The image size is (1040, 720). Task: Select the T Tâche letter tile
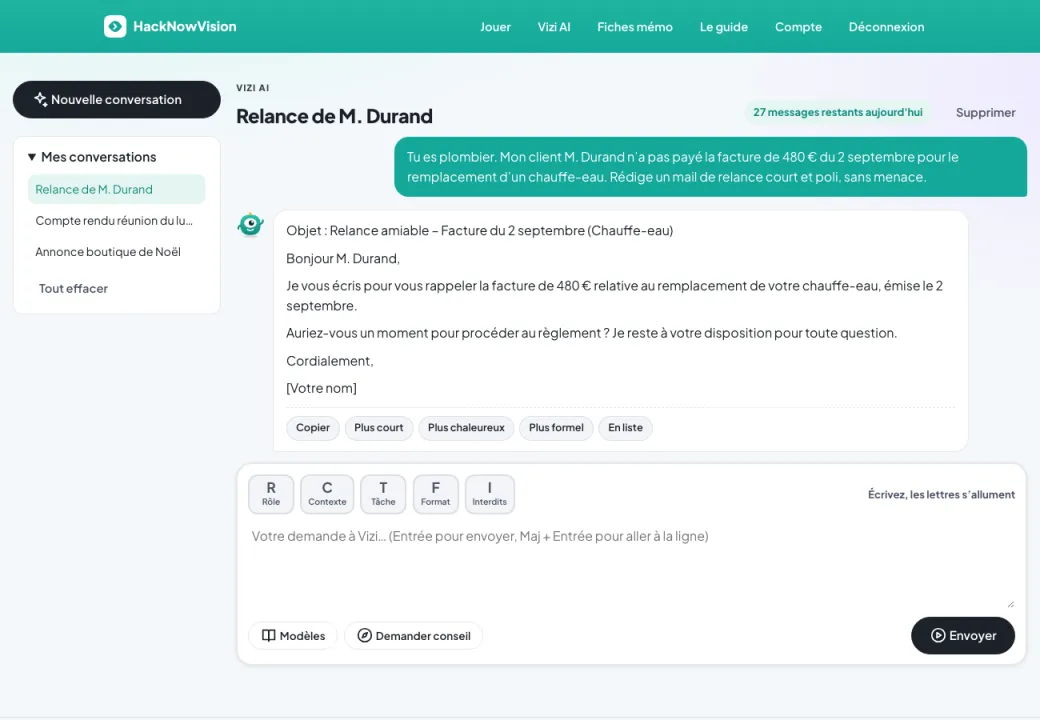coord(383,494)
